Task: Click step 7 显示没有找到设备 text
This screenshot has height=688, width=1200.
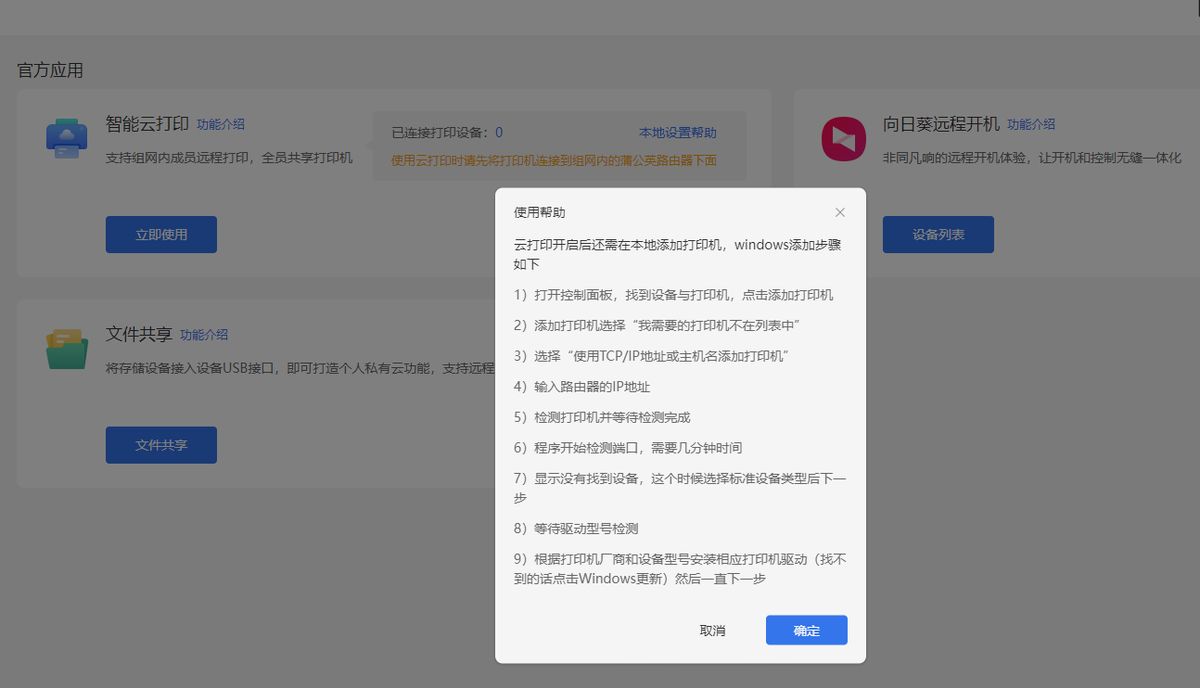Action: [680, 488]
